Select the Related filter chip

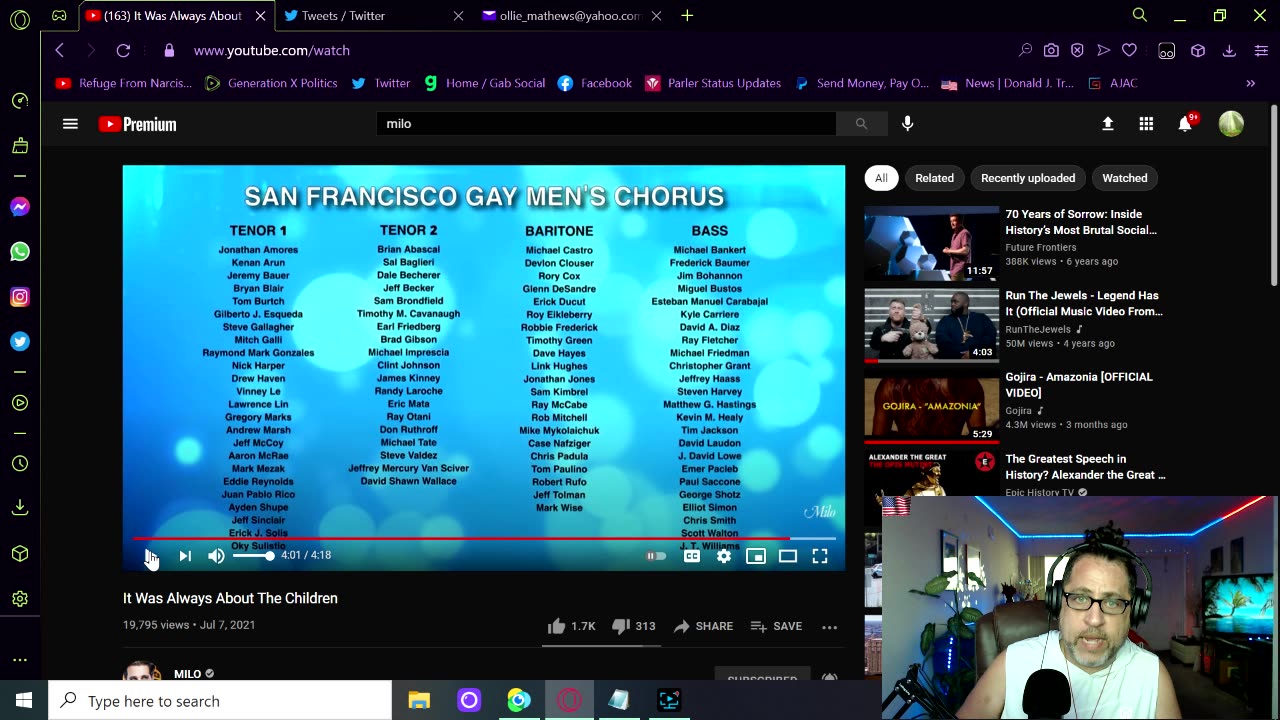(934, 178)
